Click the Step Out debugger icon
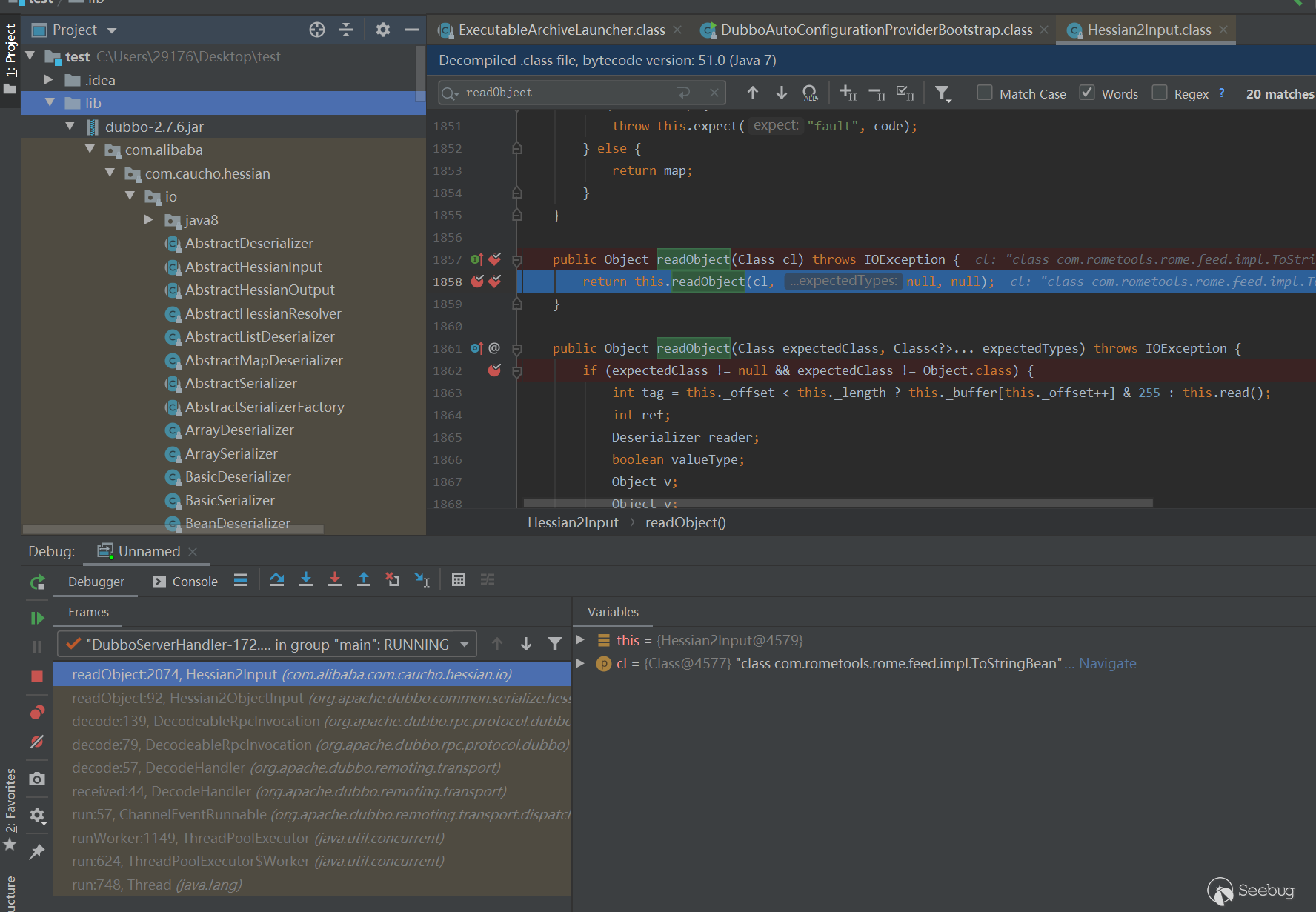The image size is (1316, 912). [x=364, y=580]
